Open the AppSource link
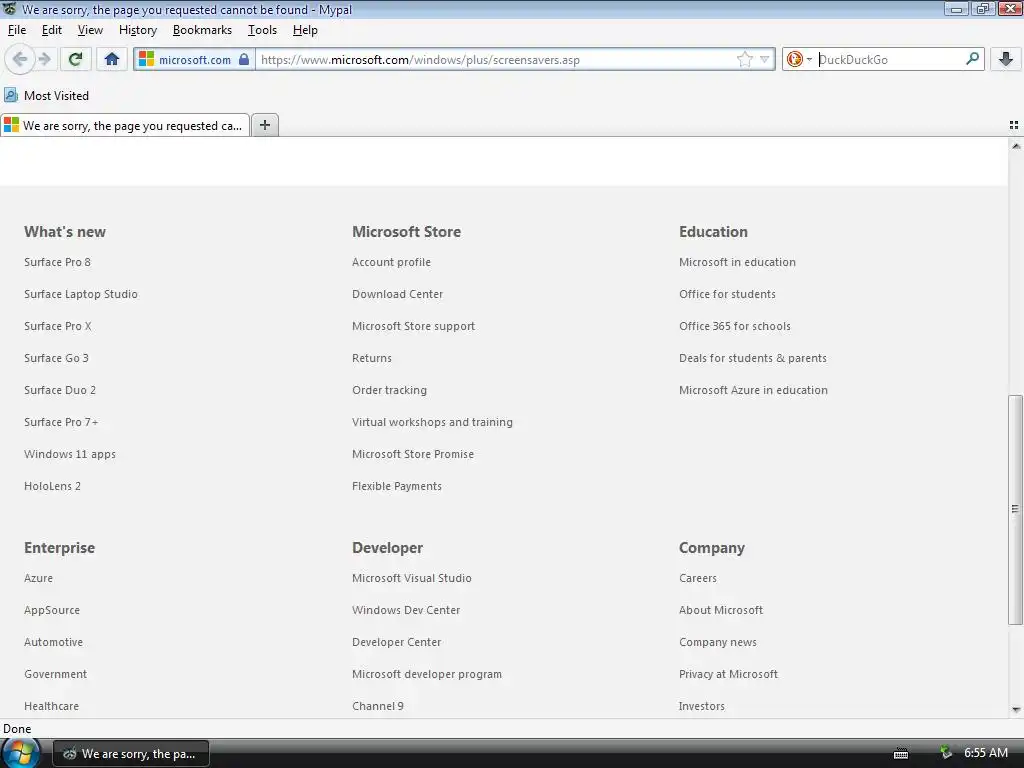 (x=52, y=610)
